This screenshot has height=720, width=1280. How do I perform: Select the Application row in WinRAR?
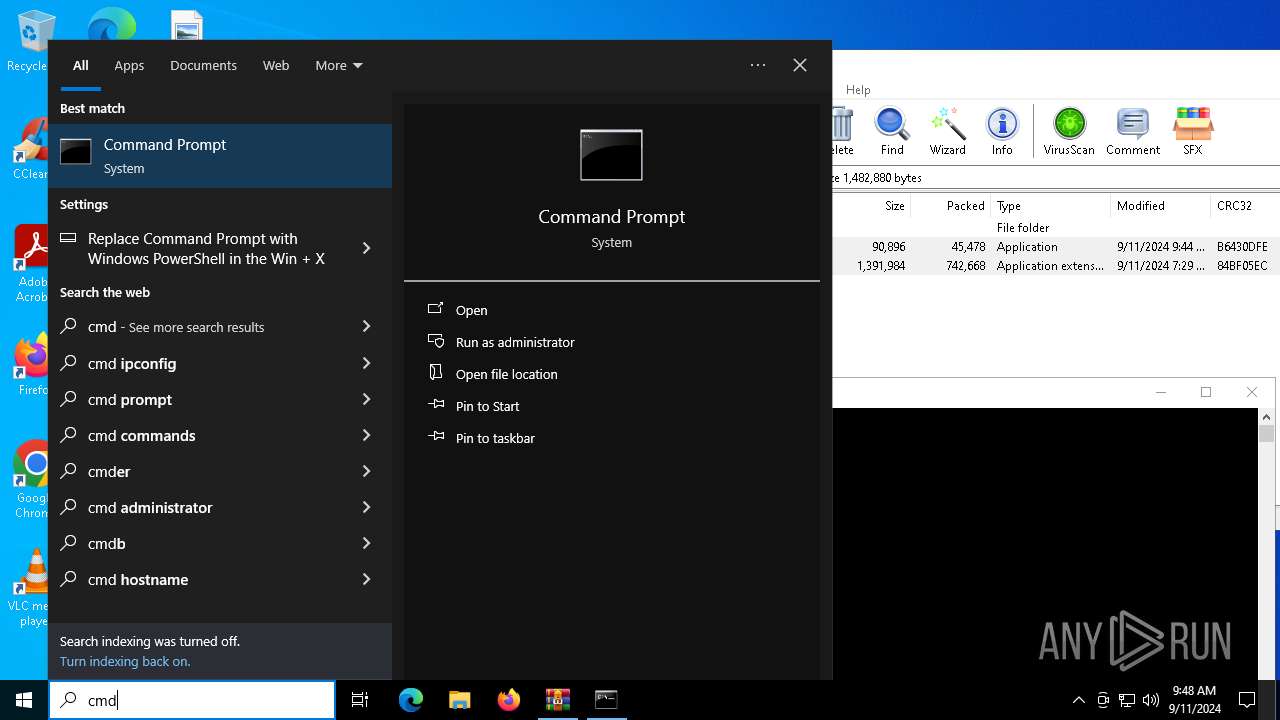pyautogui.click(x=1056, y=246)
